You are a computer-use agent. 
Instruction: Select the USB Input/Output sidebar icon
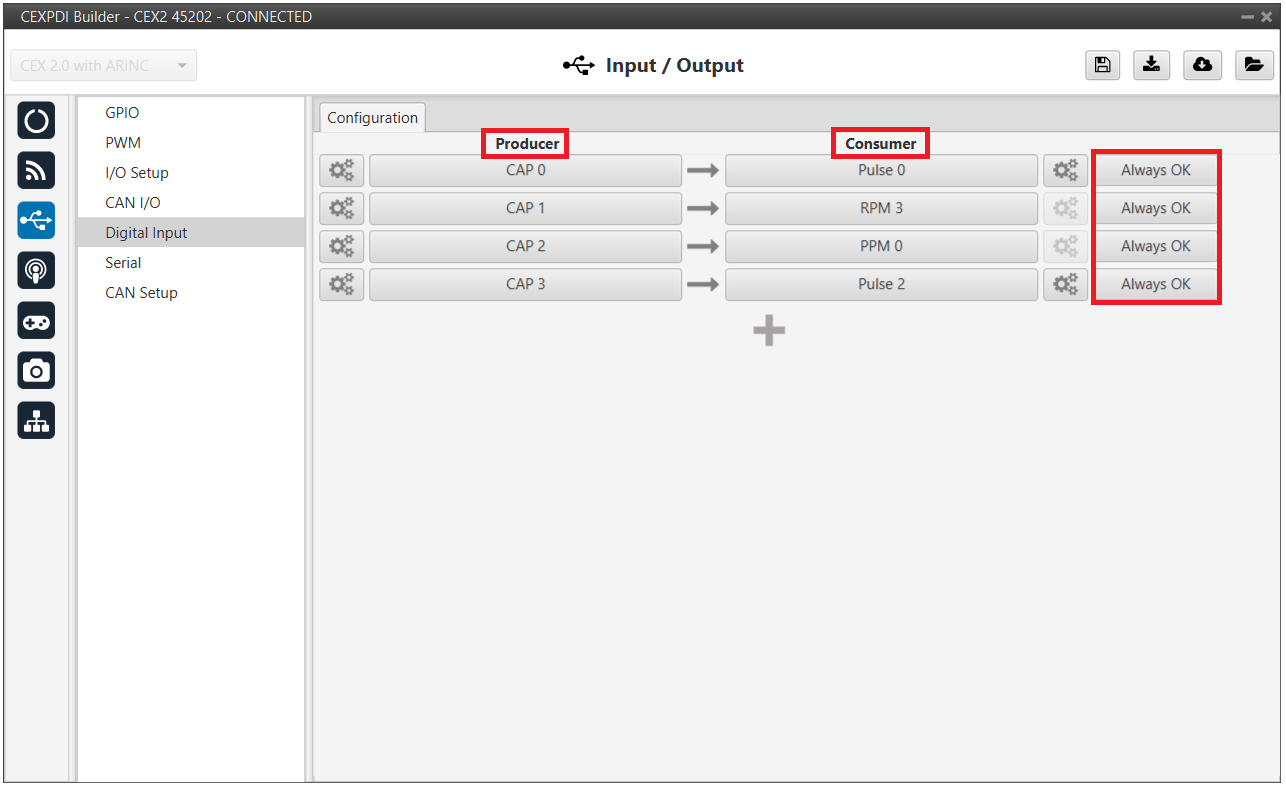pos(36,221)
